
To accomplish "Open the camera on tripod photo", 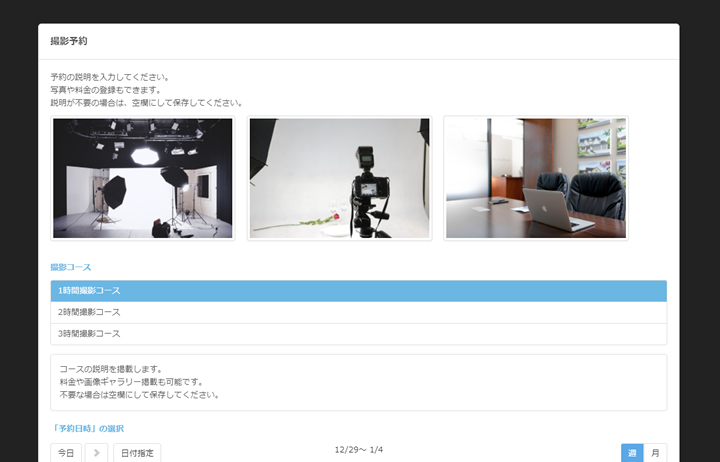I will (x=339, y=178).
